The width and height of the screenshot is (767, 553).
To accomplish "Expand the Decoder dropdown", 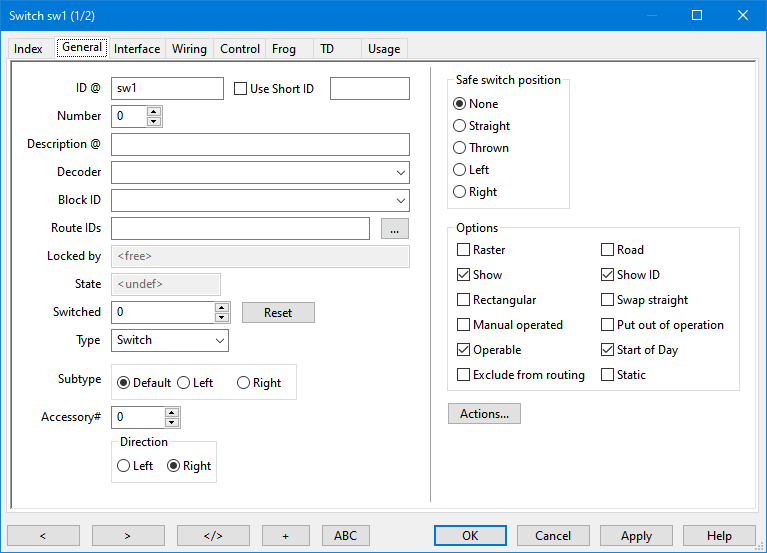I will pos(400,173).
